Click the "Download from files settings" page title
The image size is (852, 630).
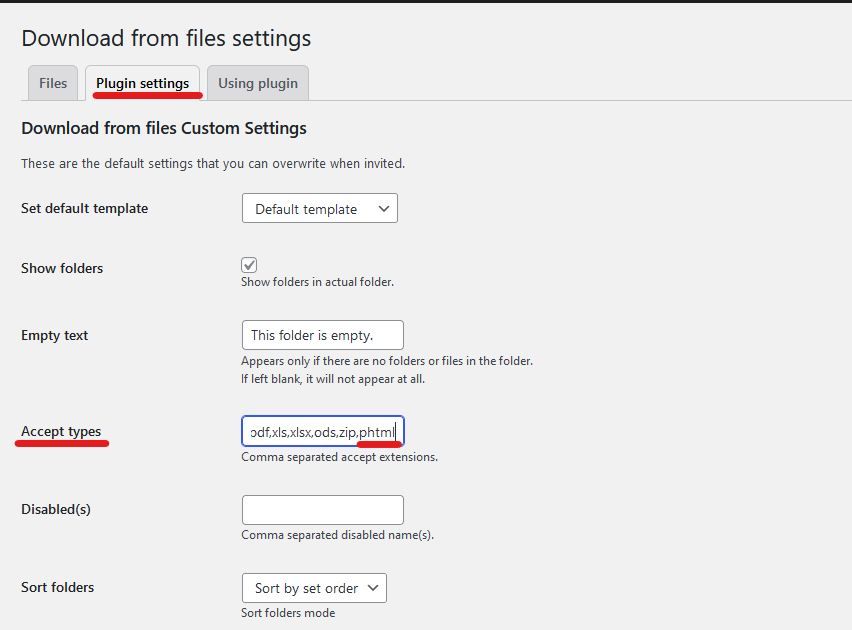166,39
